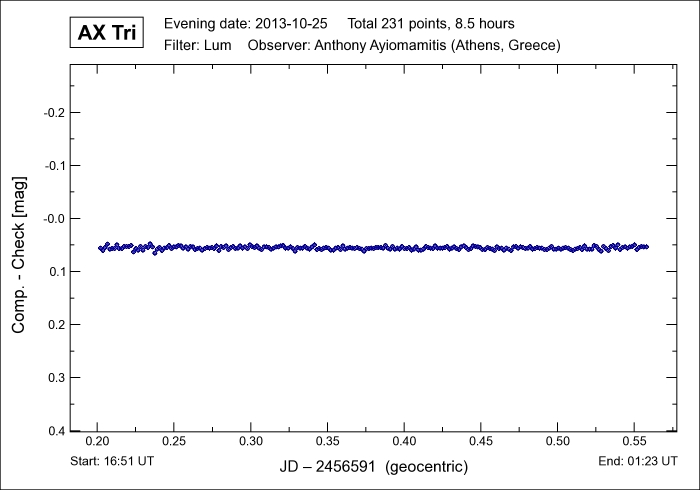Image resolution: width=700 pixels, height=490 pixels.
Task: Click the observer name Anthony Ayiomamitis
Action: pyautogui.click(x=403, y=45)
